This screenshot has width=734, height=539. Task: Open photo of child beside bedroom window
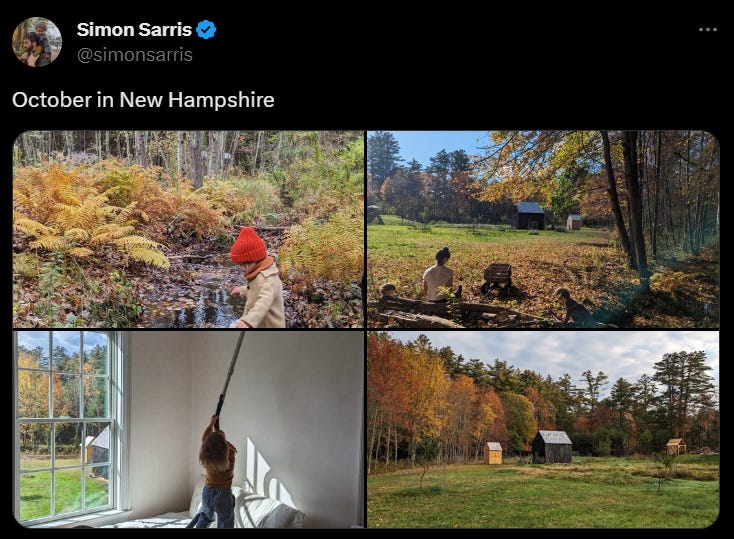pyautogui.click(x=188, y=429)
